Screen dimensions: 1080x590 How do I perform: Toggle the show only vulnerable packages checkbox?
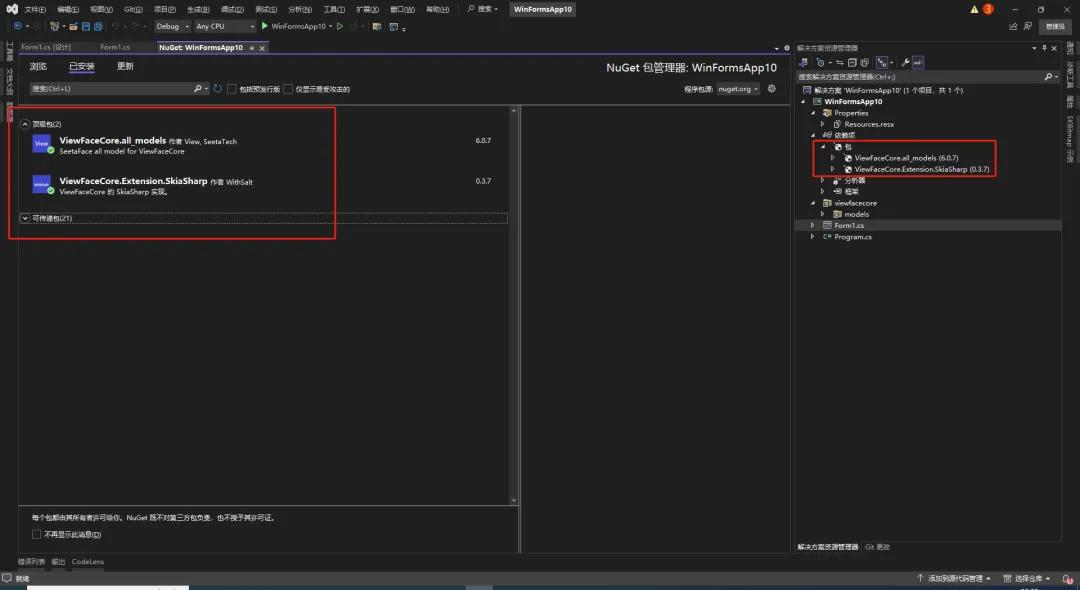pos(288,89)
